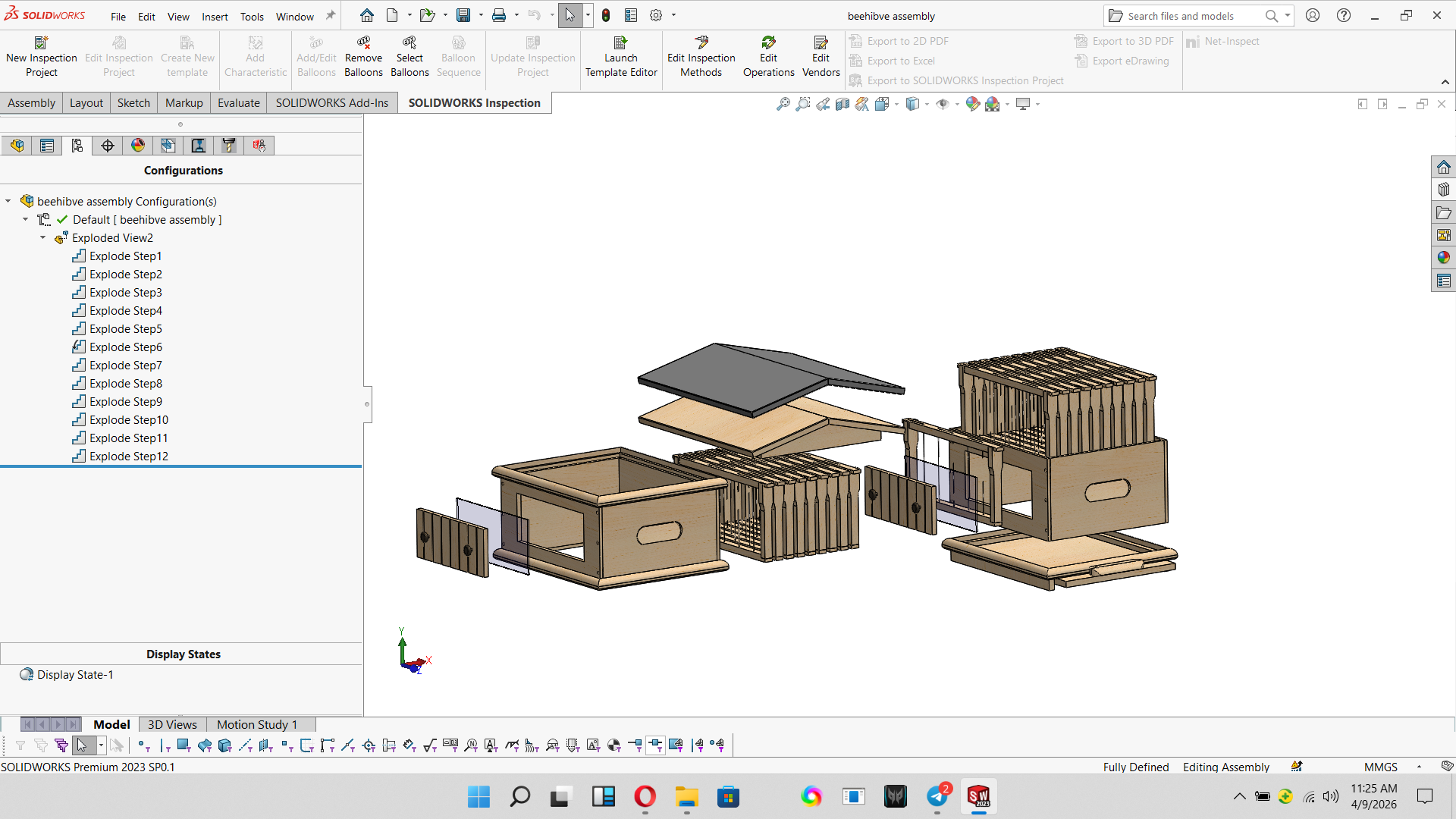Toggle Hide/Show Items eye icon
The image size is (1456, 819).
[943, 104]
